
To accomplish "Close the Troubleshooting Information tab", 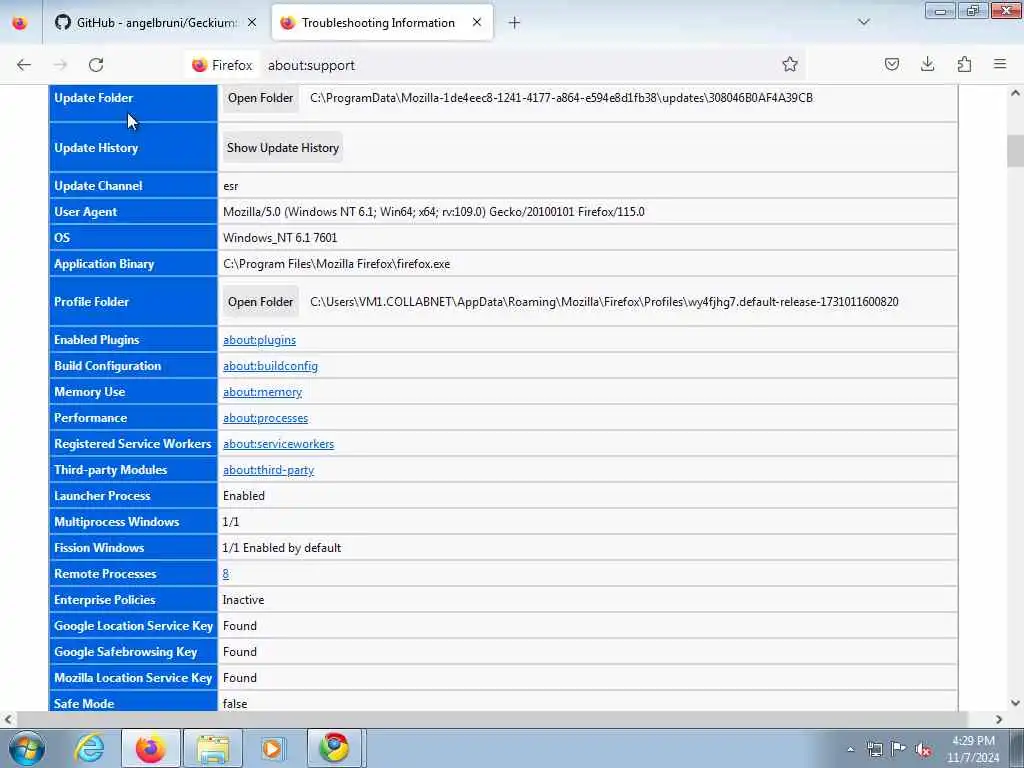I will (477, 22).
